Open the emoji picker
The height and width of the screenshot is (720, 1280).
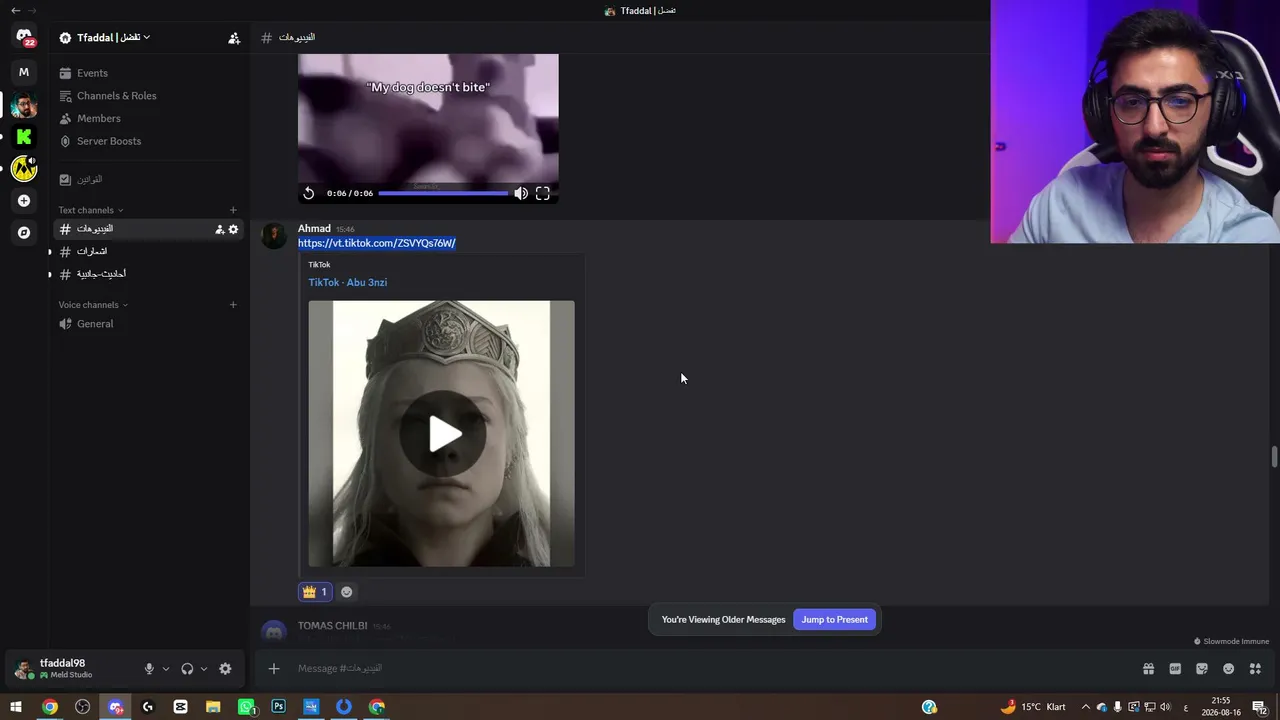tap(1229, 669)
